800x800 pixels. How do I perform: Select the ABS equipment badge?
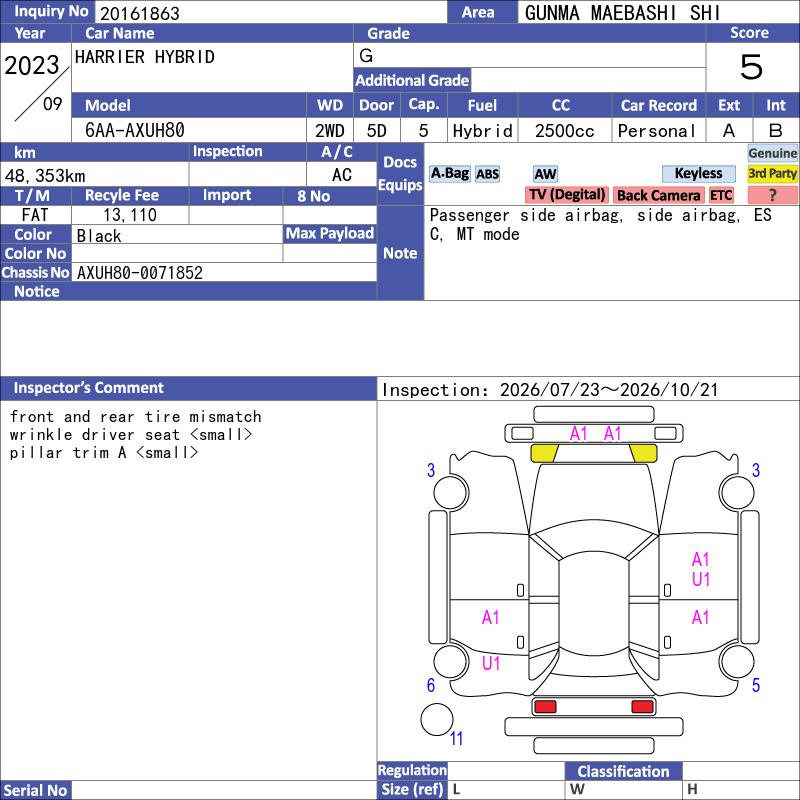coord(487,174)
